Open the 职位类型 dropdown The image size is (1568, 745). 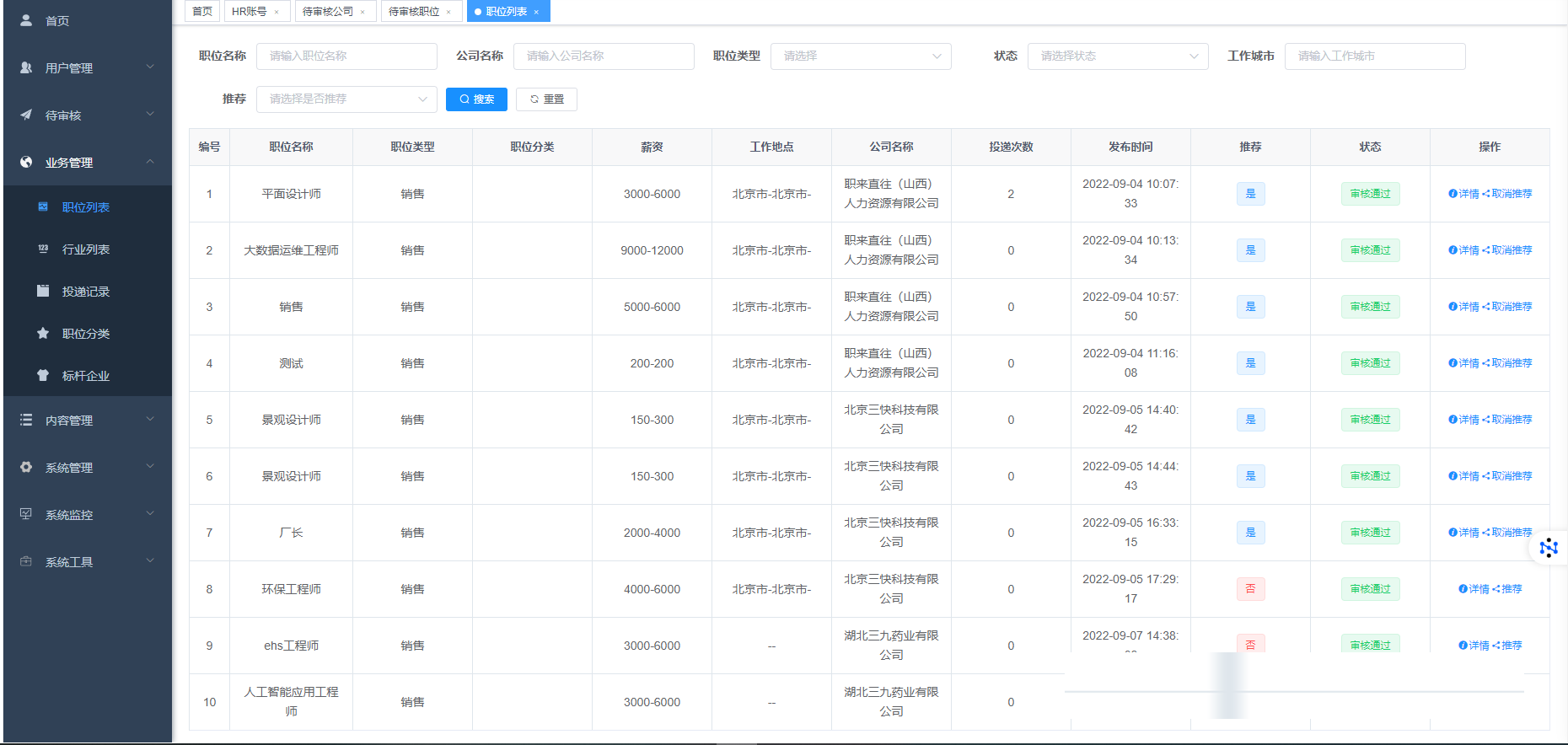(x=860, y=56)
